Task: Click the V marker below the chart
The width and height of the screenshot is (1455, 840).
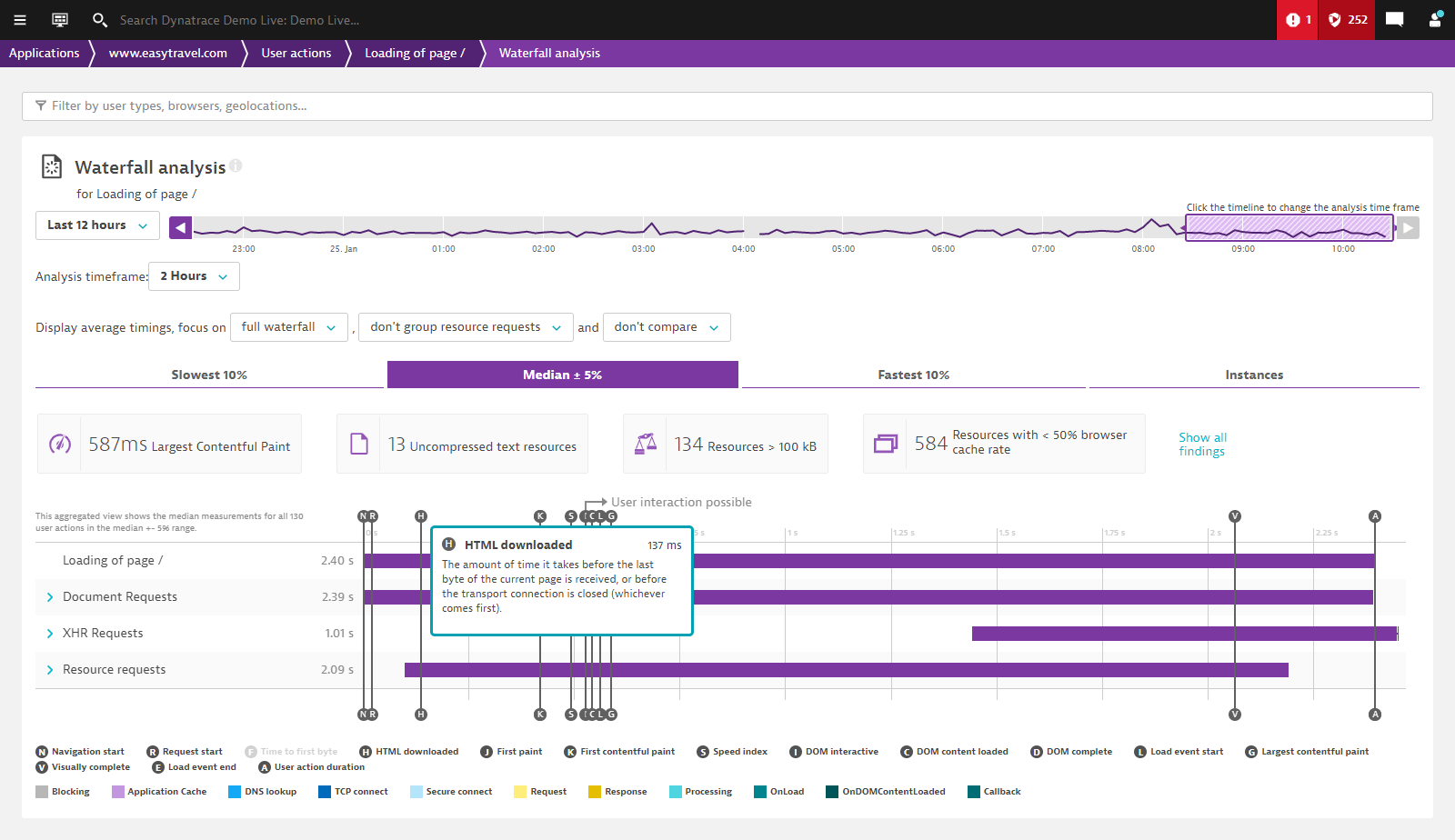Action: (1235, 715)
